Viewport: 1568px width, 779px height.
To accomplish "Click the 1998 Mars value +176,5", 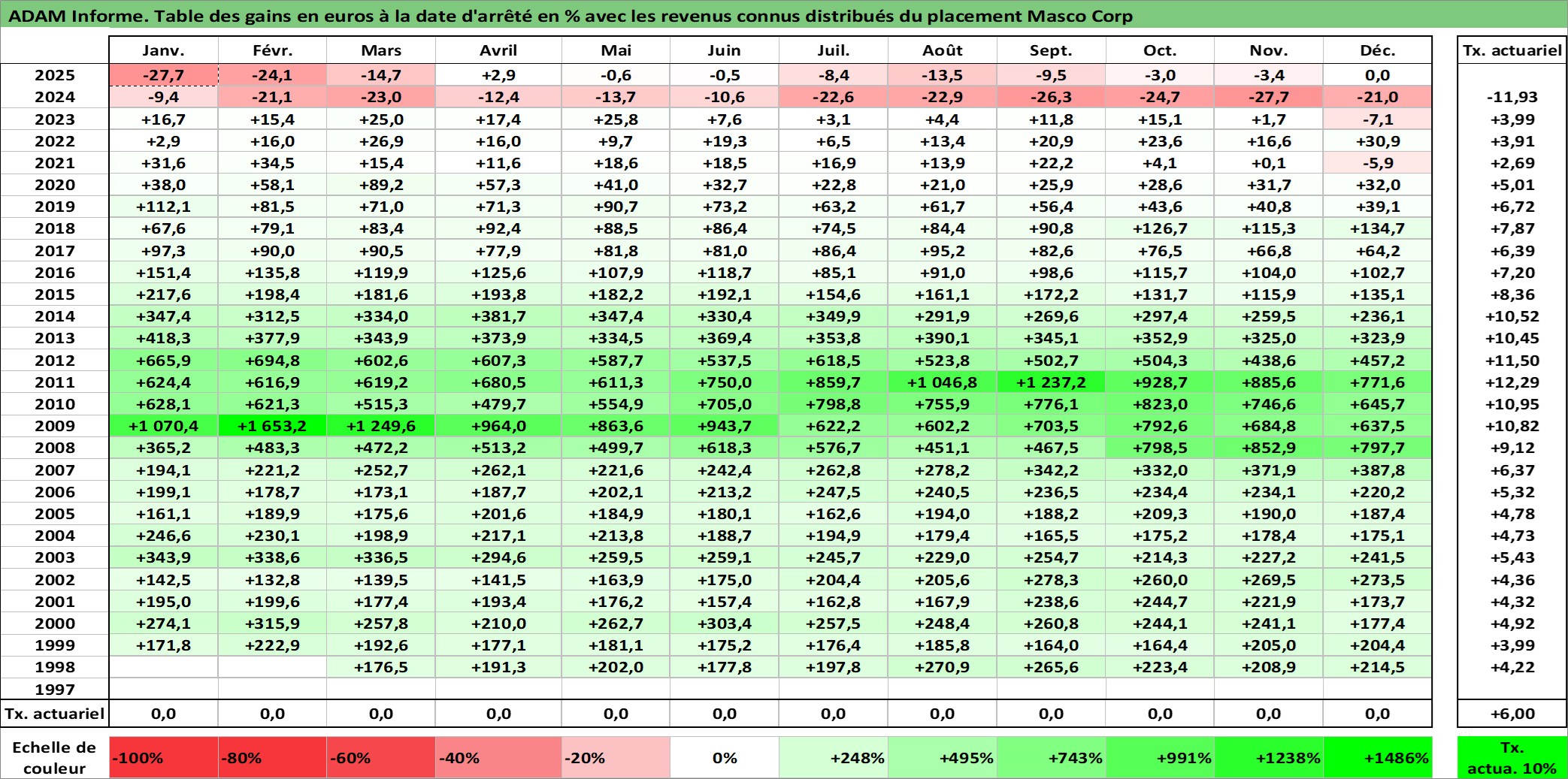I will [x=381, y=667].
